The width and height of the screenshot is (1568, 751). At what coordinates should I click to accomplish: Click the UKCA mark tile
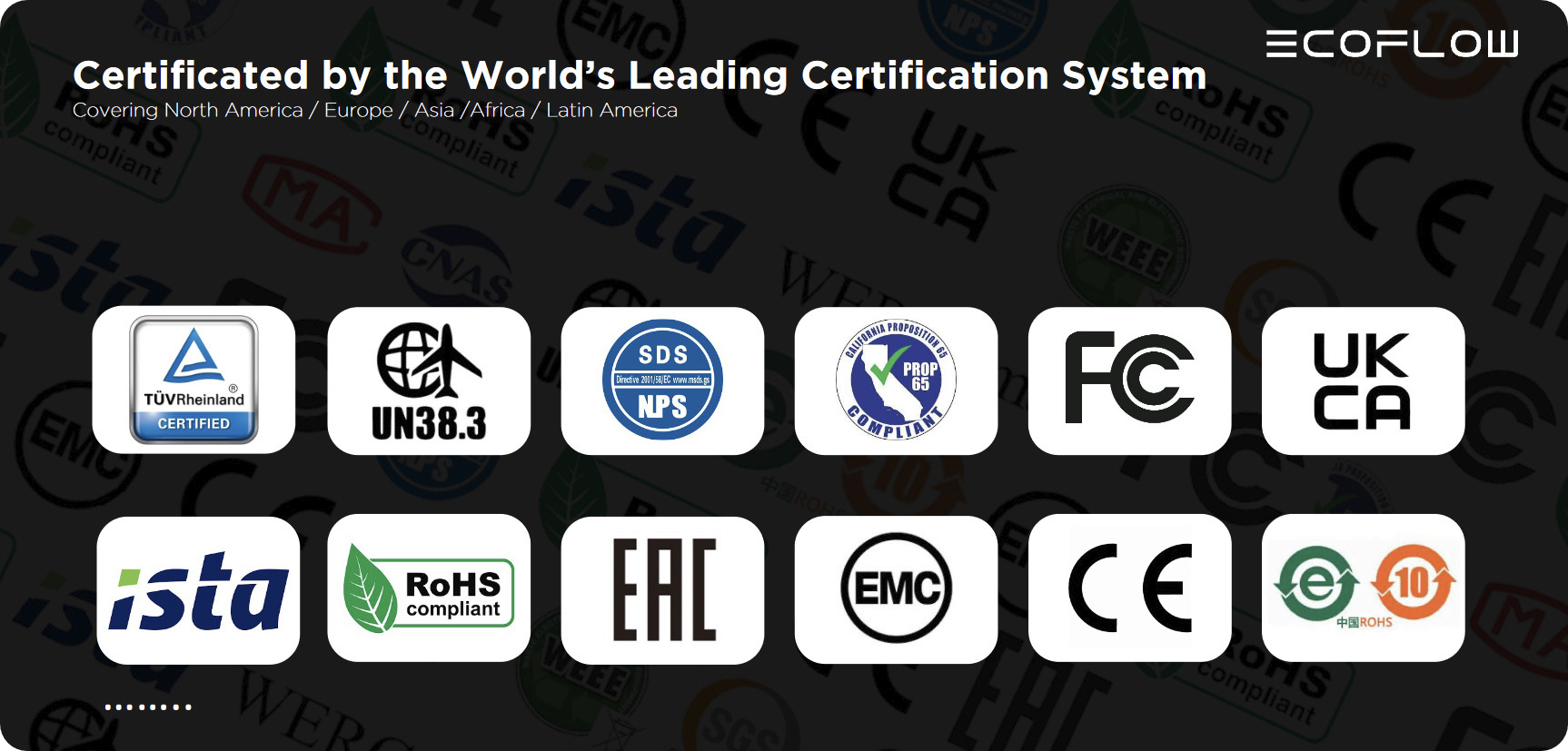tap(1363, 380)
